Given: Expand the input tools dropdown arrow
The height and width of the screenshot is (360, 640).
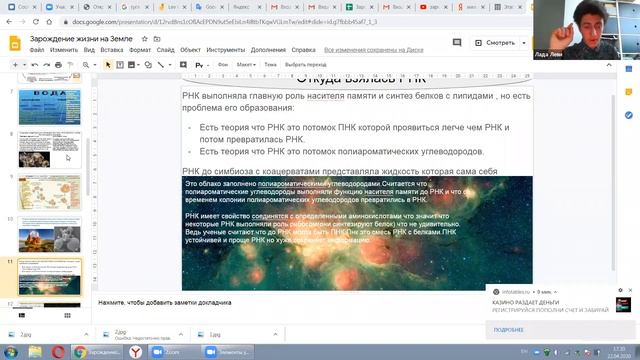Looking at the screenshot, I should (x=208, y=65).
